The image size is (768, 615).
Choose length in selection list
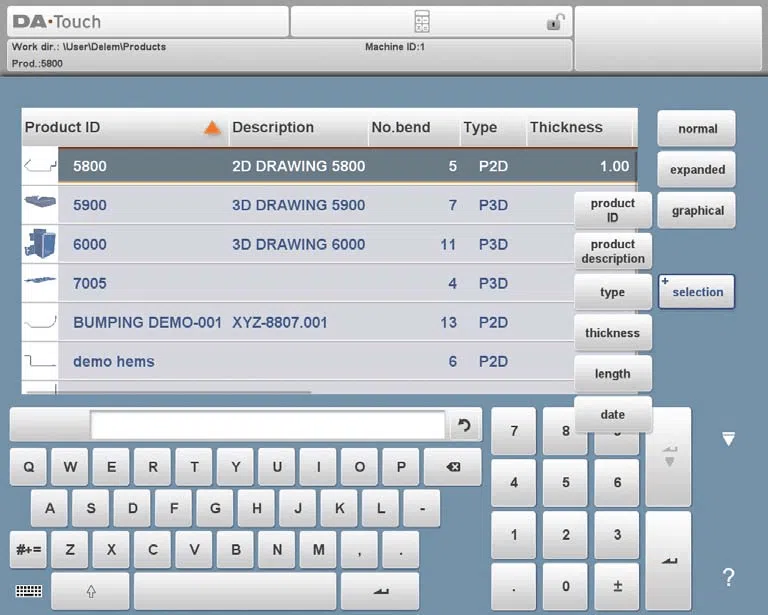point(613,374)
